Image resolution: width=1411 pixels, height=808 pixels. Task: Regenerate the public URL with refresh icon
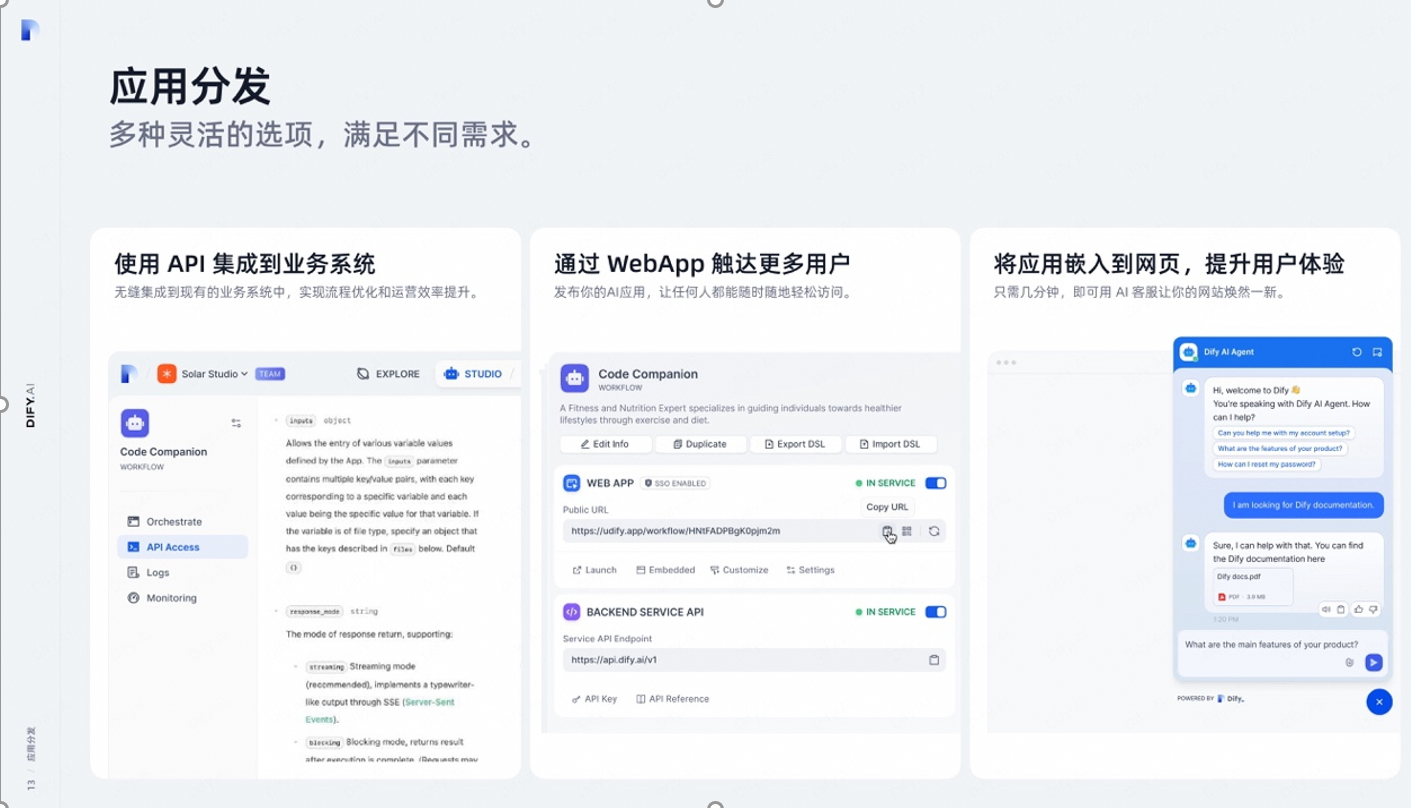tap(934, 531)
